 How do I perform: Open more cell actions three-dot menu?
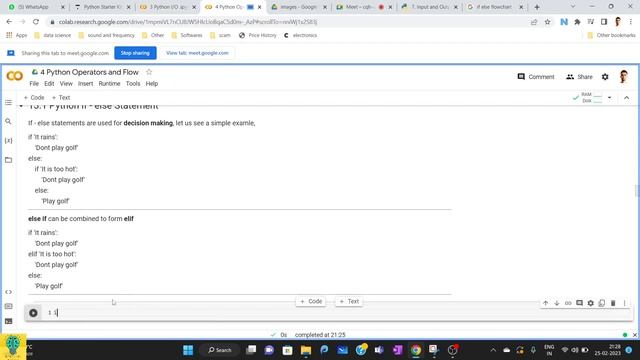(624, 303)
